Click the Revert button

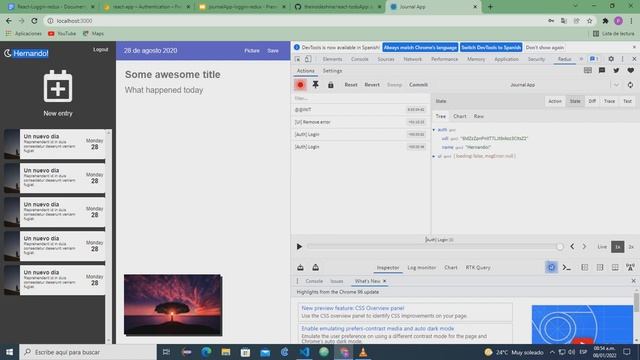coord(372,85)
